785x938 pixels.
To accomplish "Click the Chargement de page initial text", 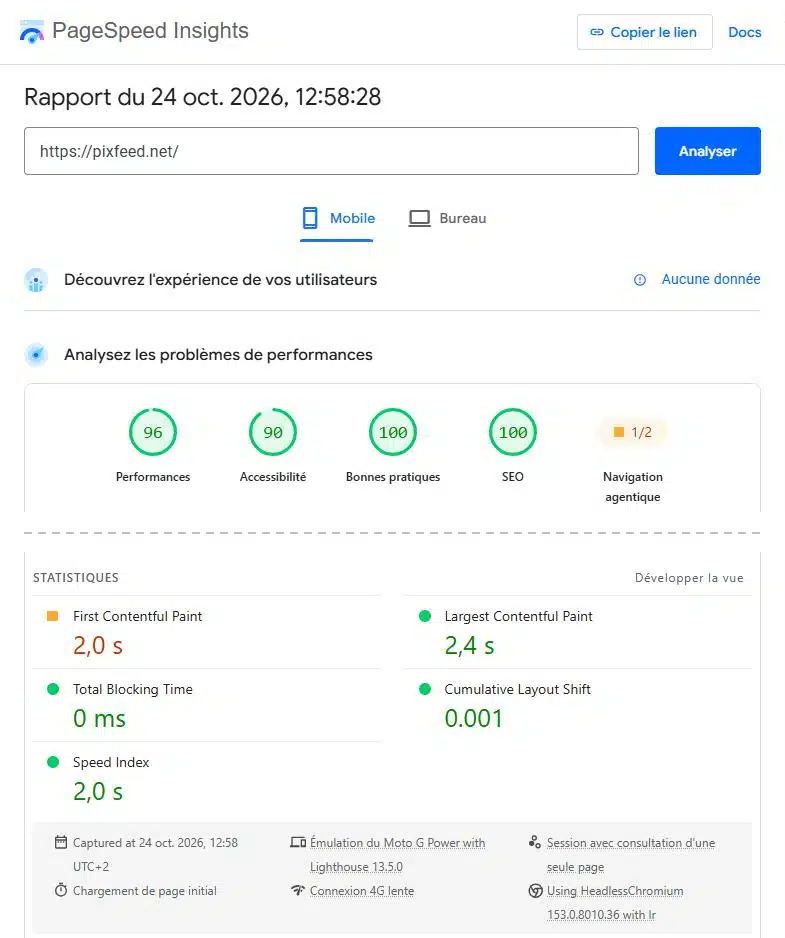I will [x=145, y=891].
